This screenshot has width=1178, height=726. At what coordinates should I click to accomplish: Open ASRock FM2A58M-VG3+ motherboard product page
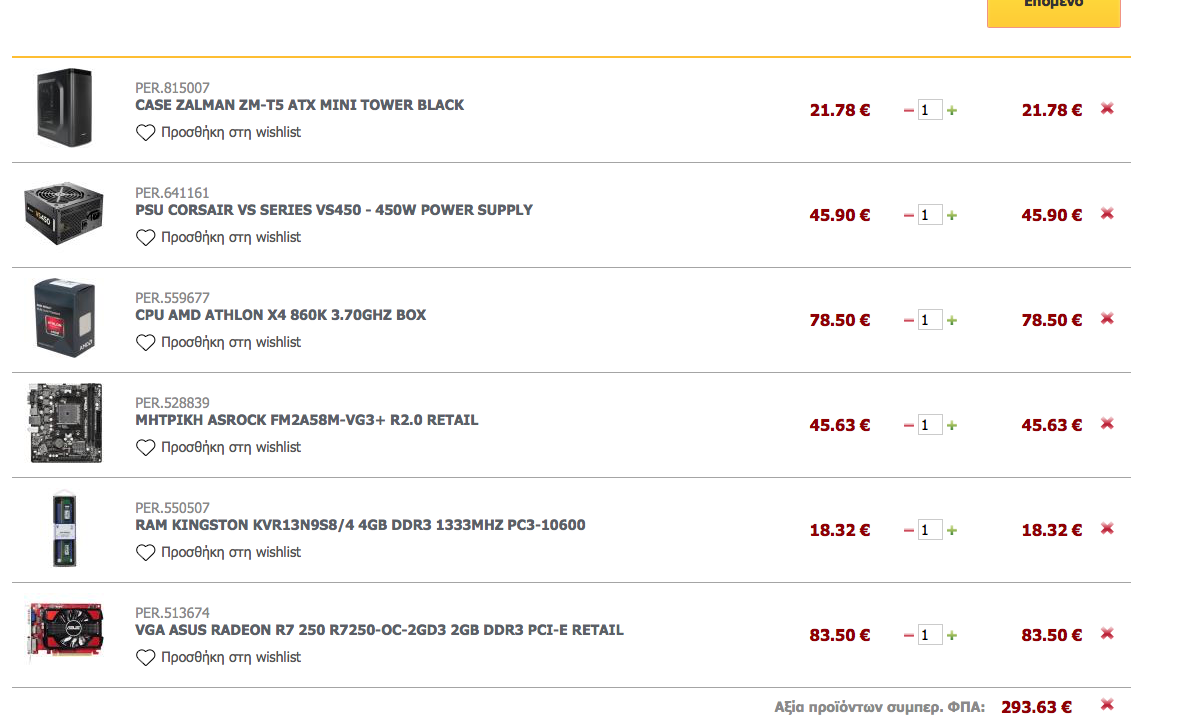(307, 420)
